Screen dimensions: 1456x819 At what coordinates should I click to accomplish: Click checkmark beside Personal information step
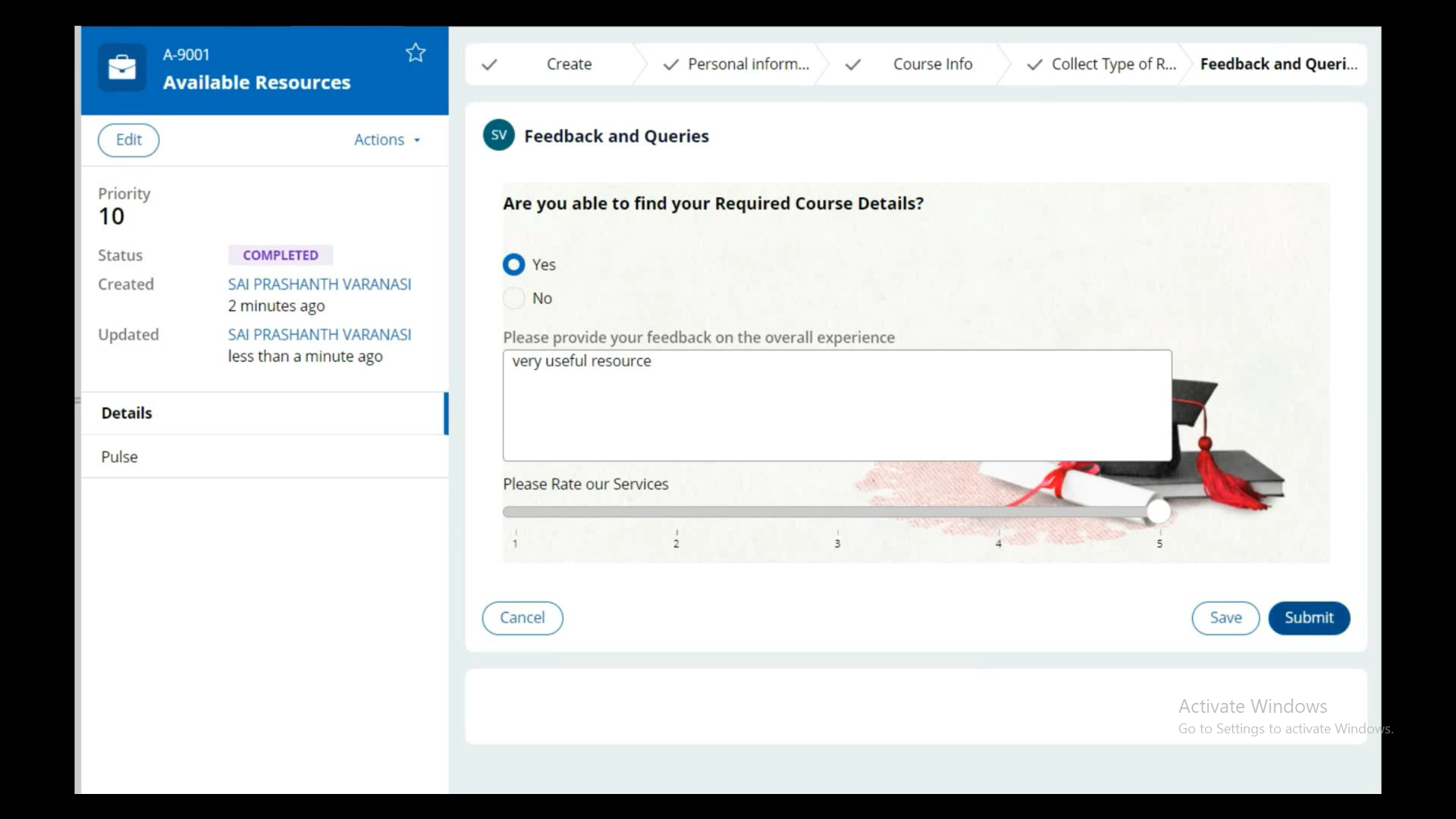[x=670, y=64]
